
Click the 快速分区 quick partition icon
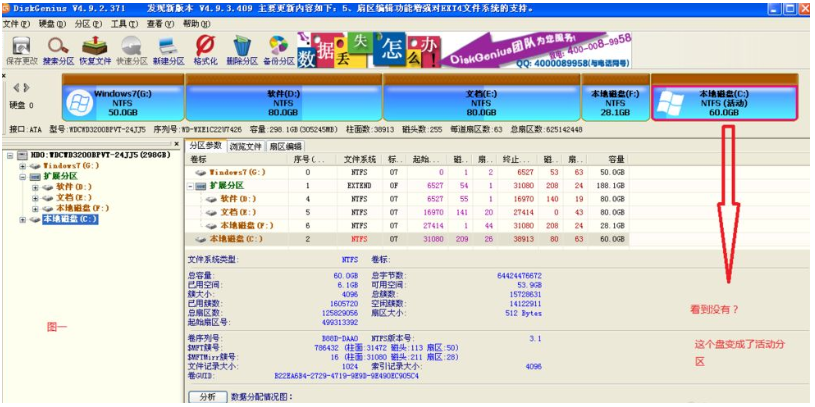pyautogui.click(x=131, y=48)
